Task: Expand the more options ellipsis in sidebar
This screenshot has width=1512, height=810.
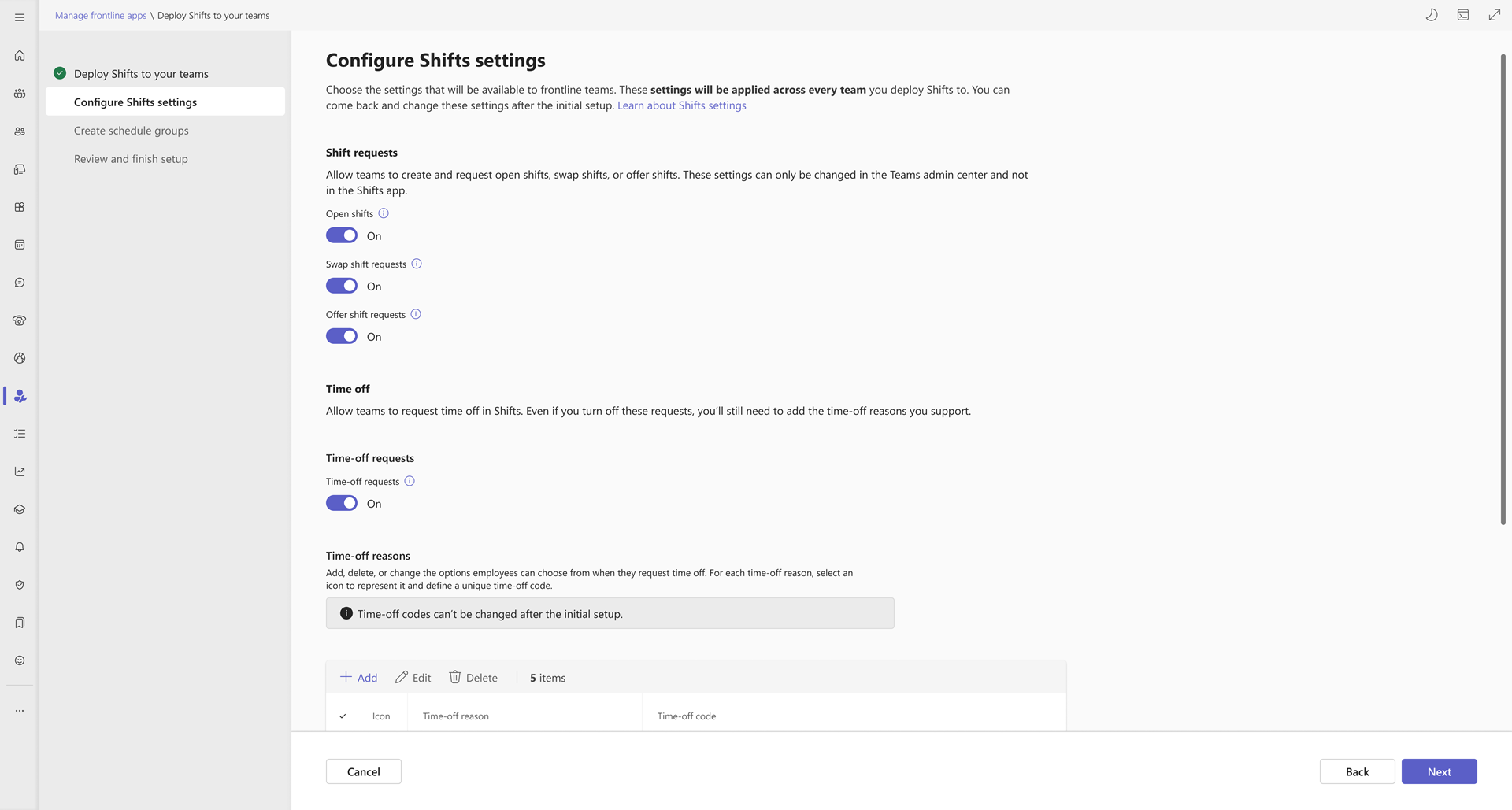Action: (x=20, y=711)
